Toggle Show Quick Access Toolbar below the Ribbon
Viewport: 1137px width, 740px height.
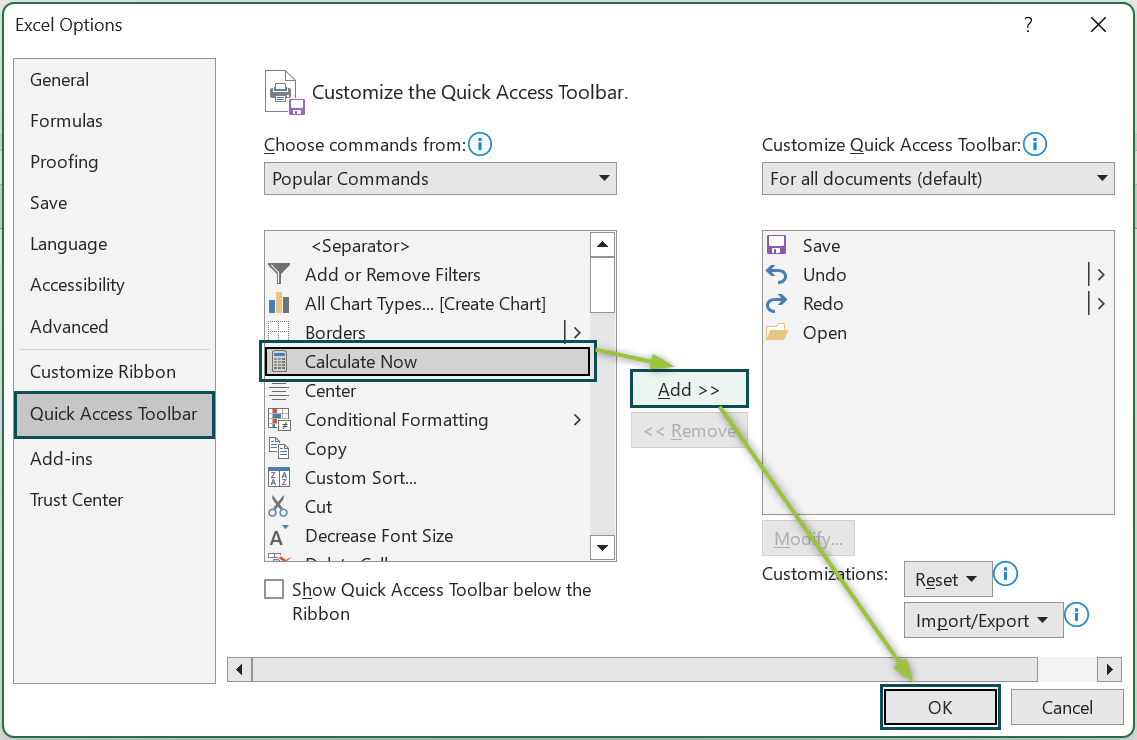(x=274, y=589)
